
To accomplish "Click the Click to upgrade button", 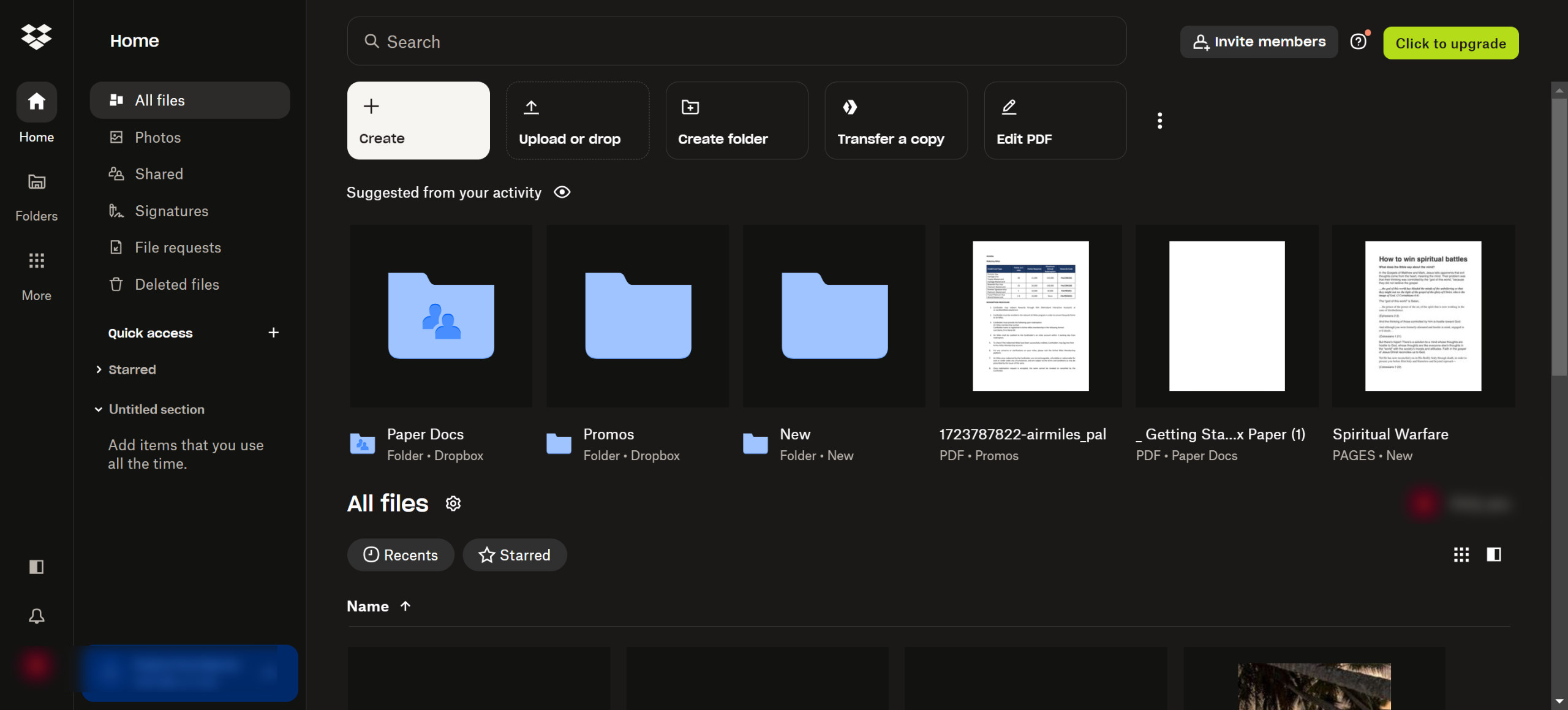I will [1450, 43].
